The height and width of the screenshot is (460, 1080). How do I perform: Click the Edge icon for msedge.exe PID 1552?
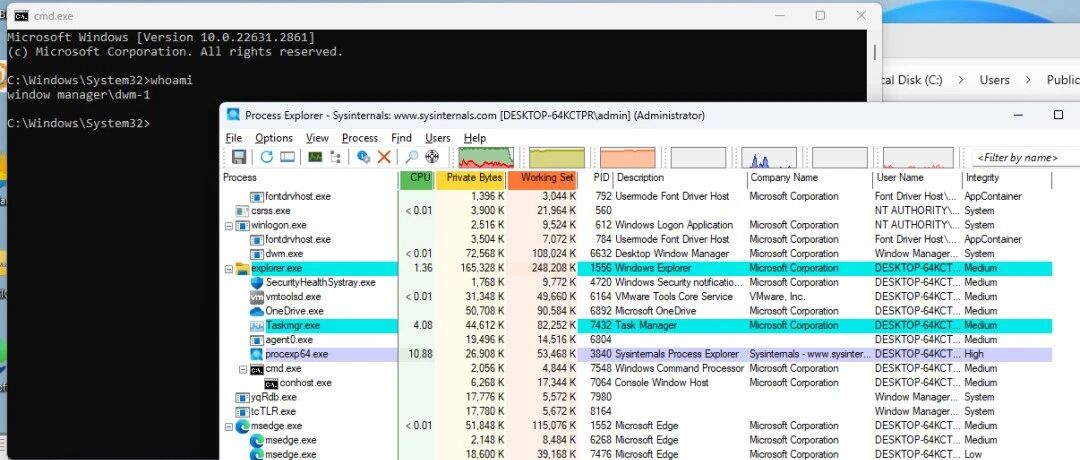coord(242,426)
